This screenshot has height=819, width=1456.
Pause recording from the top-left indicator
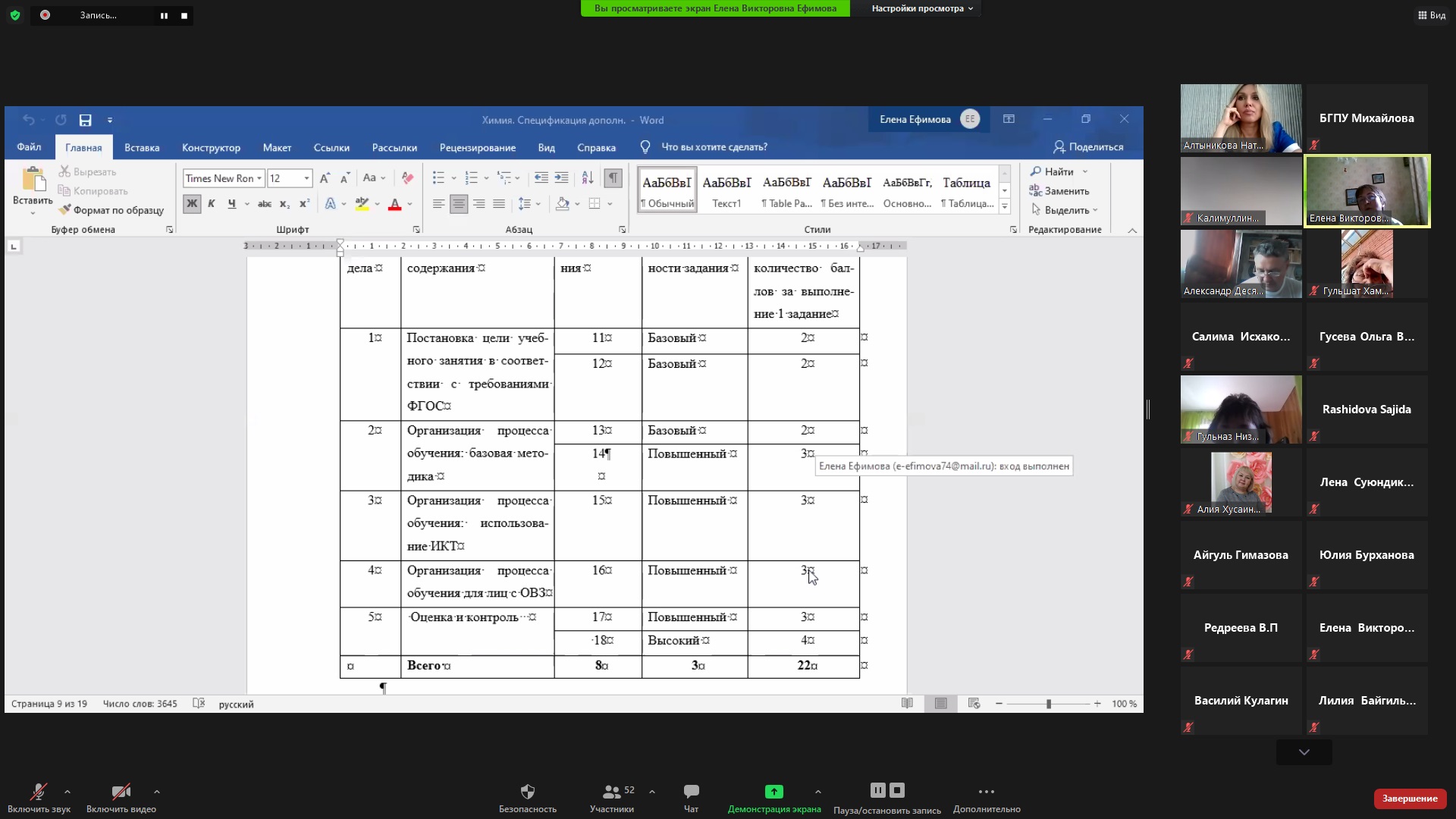pyautogui.click(x=164, y=15)
